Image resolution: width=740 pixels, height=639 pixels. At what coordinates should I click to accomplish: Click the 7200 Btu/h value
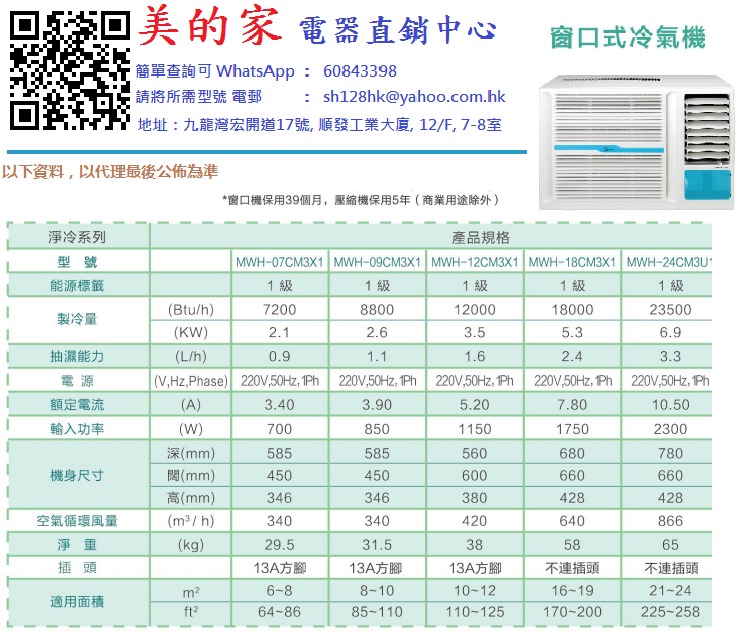pos(279,310)
